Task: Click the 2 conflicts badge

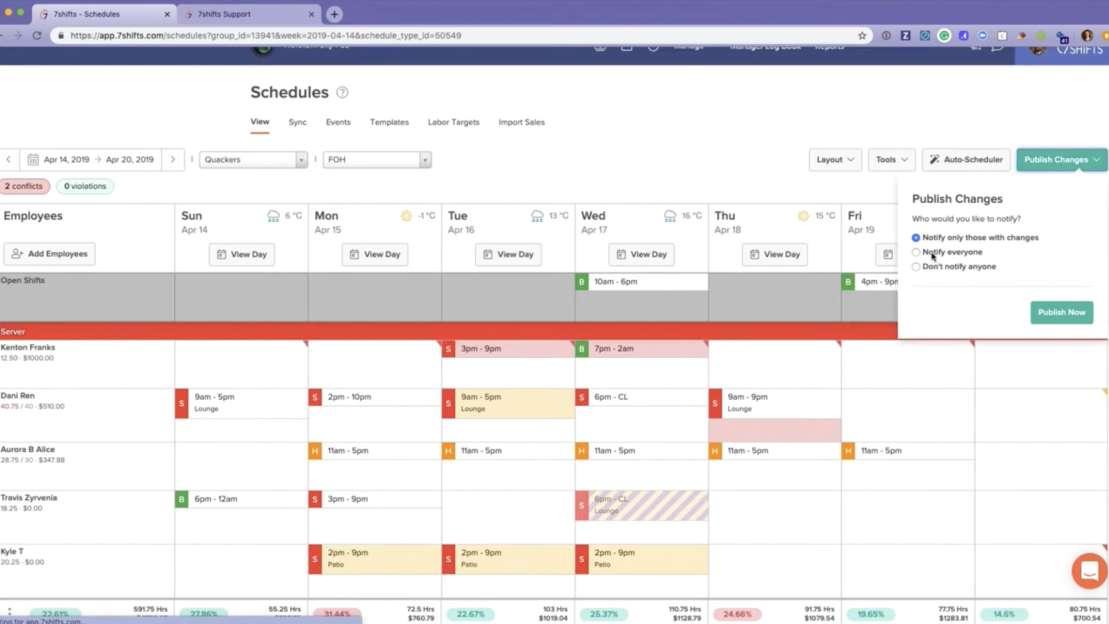Action: click(x=25, y=186)
